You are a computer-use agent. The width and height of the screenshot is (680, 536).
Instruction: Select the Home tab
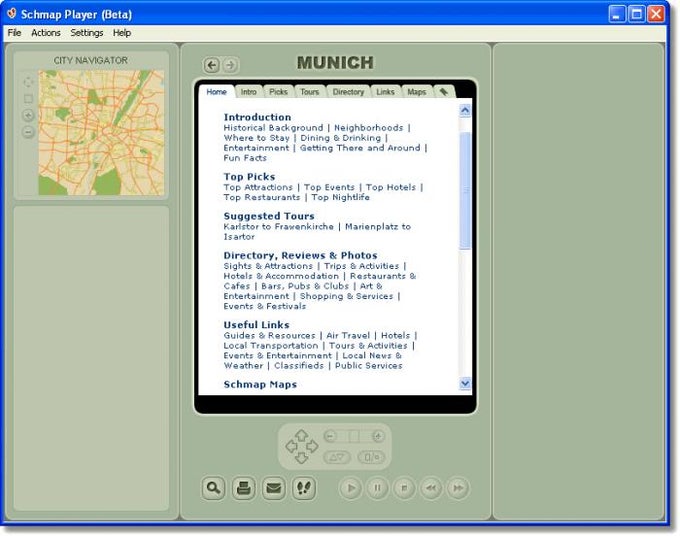(x=216, y=92)
